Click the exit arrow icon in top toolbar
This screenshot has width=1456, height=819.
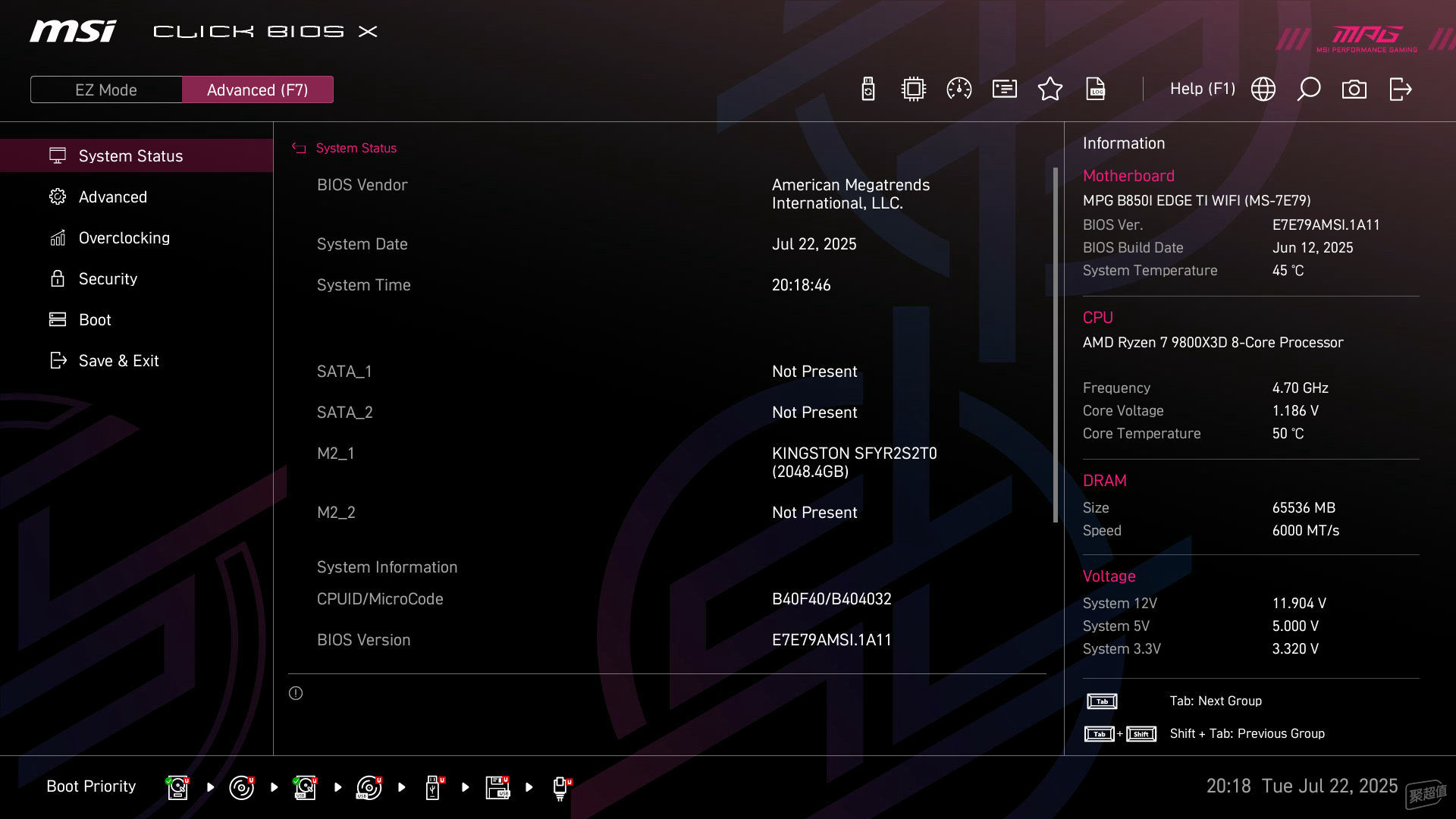pyautogui.click(x=1401, y=89)
